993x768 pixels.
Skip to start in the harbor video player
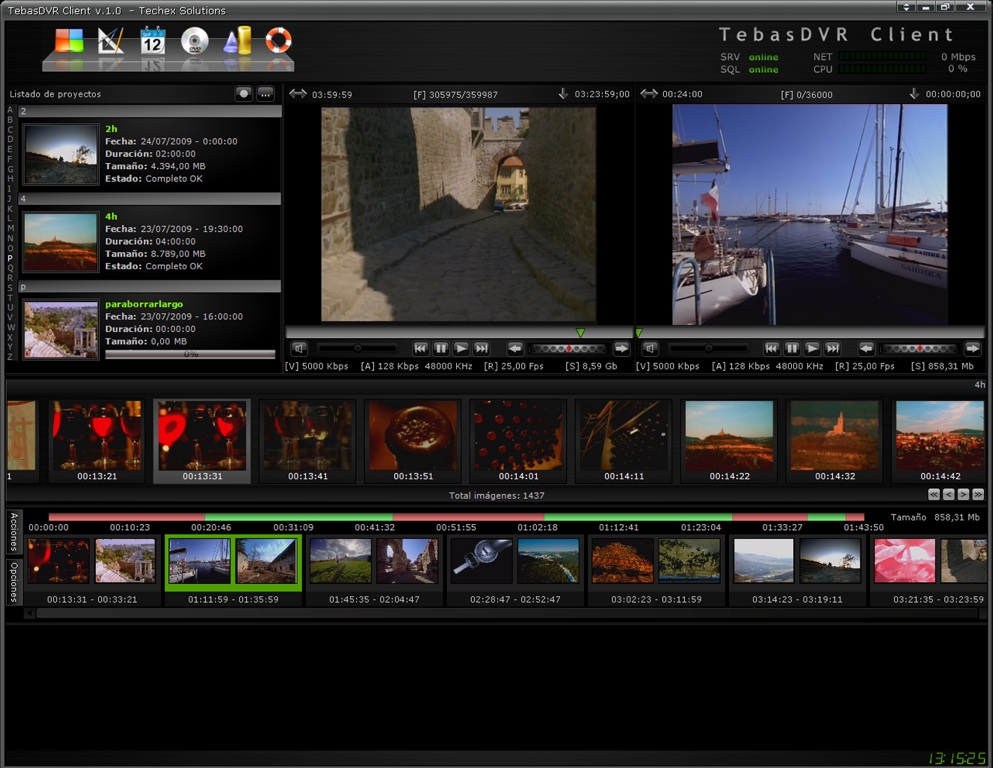[771, 348]
